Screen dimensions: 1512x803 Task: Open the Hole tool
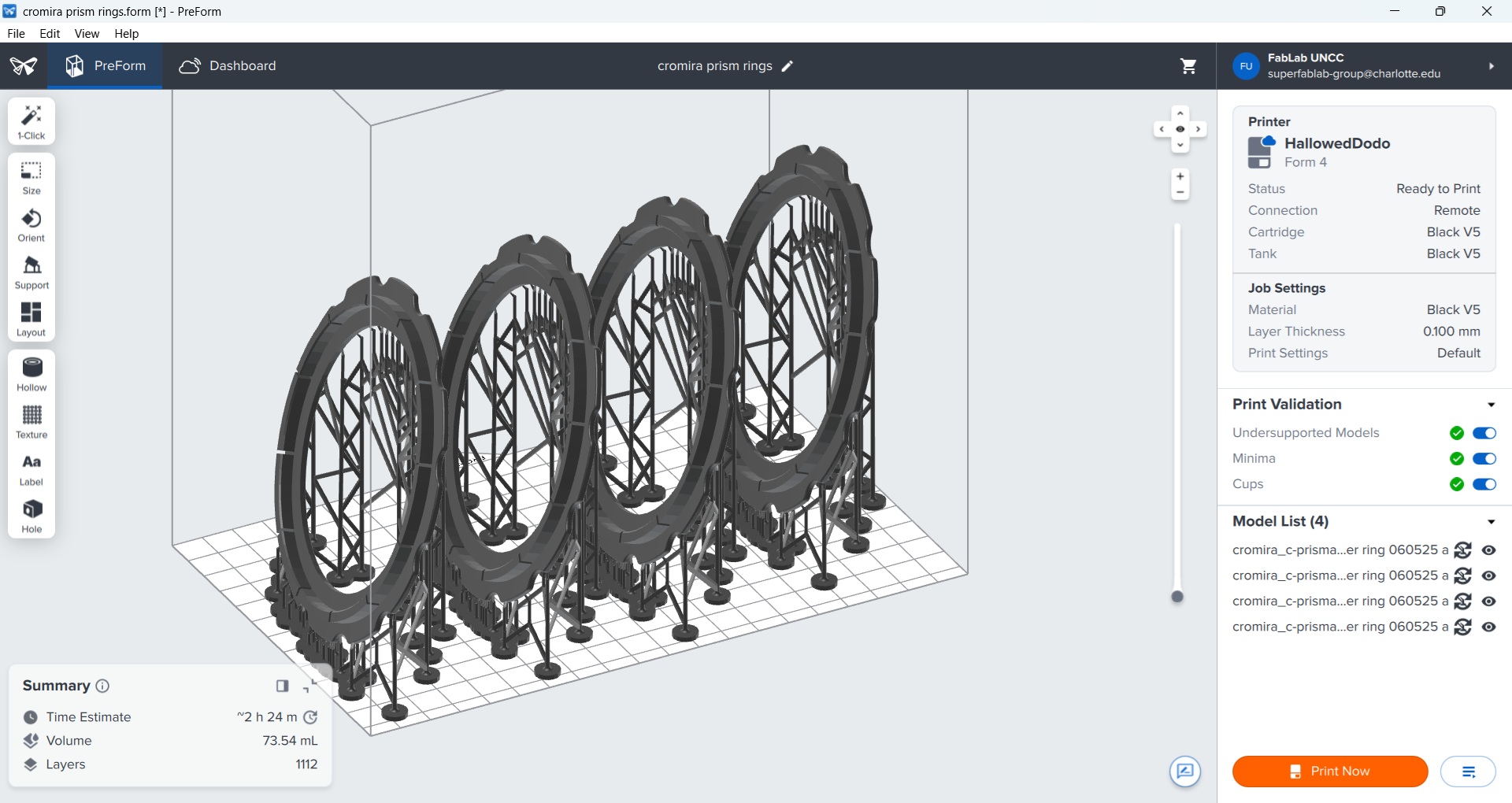31,516
